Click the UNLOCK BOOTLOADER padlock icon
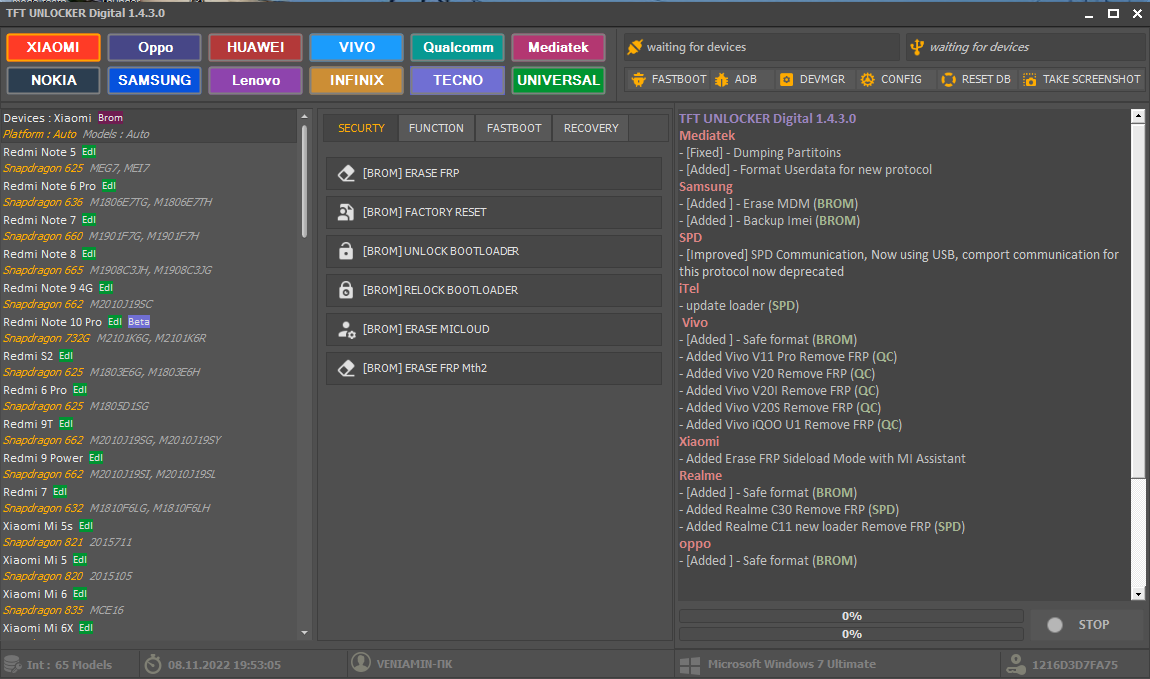The height and width of the screenshot is (679, 1150). point(346,251)
